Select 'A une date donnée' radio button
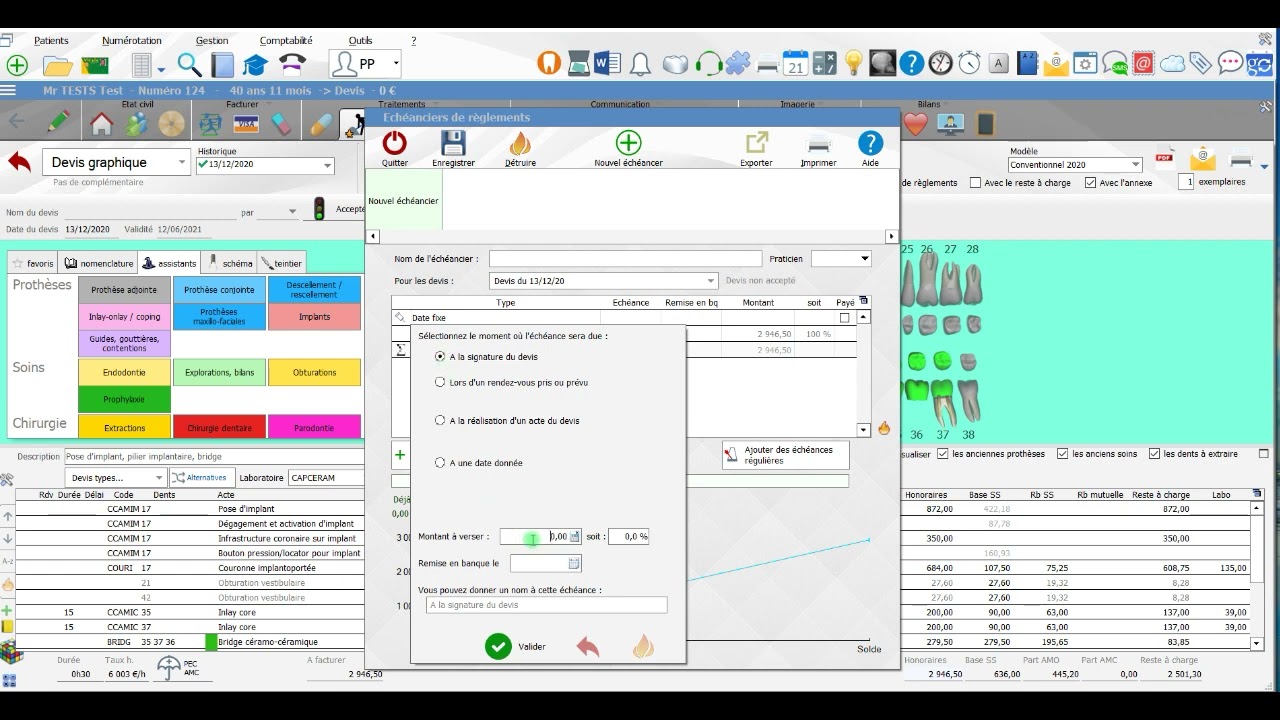 pos(440,463)
